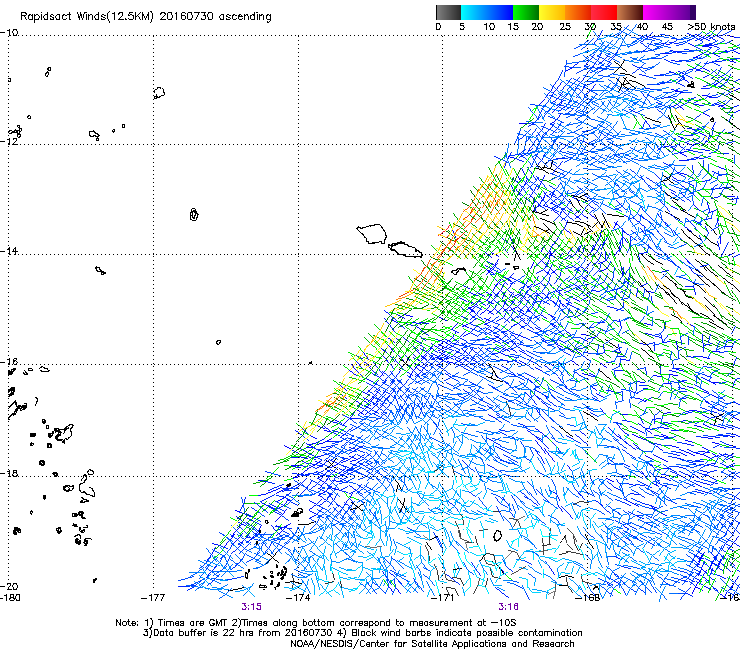Click the brown 35-40 knots legend swatch

coord(630,12)
